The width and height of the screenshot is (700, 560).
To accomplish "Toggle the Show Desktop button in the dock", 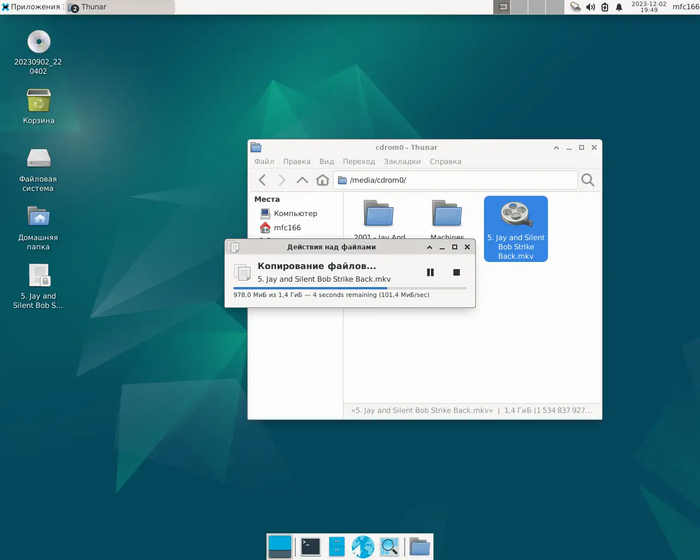I will [280, 546].
